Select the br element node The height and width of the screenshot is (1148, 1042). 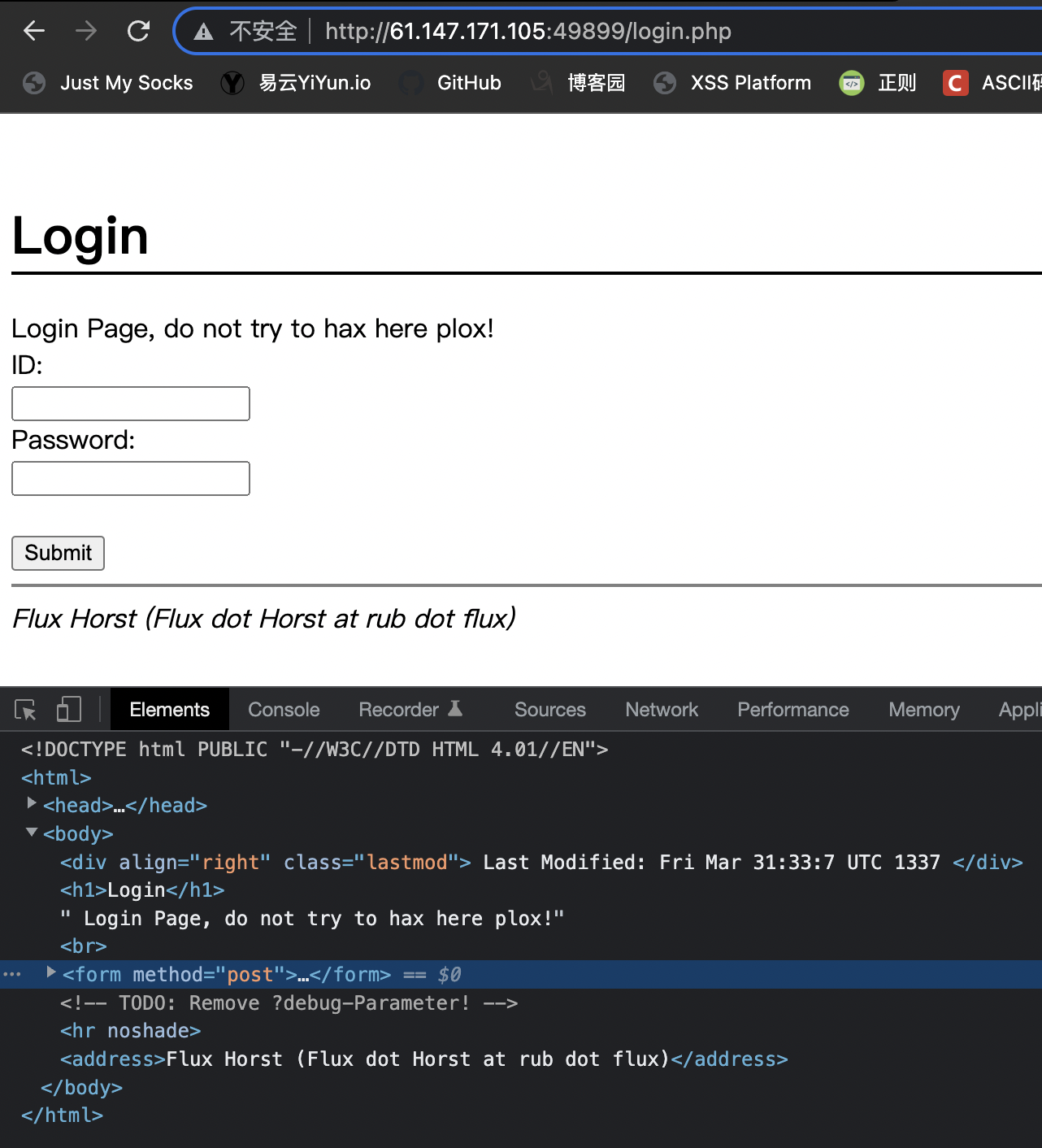click(x=84, y=946)
